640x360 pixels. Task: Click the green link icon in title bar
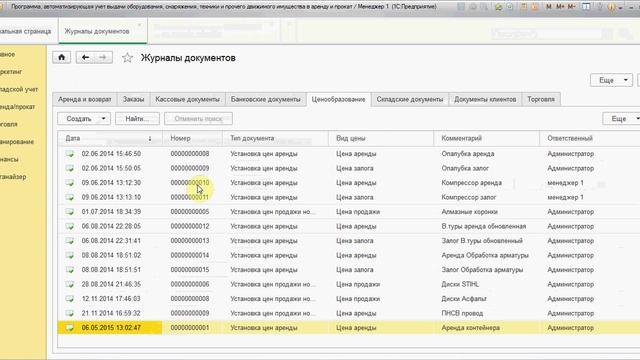(x=498, y=7)
